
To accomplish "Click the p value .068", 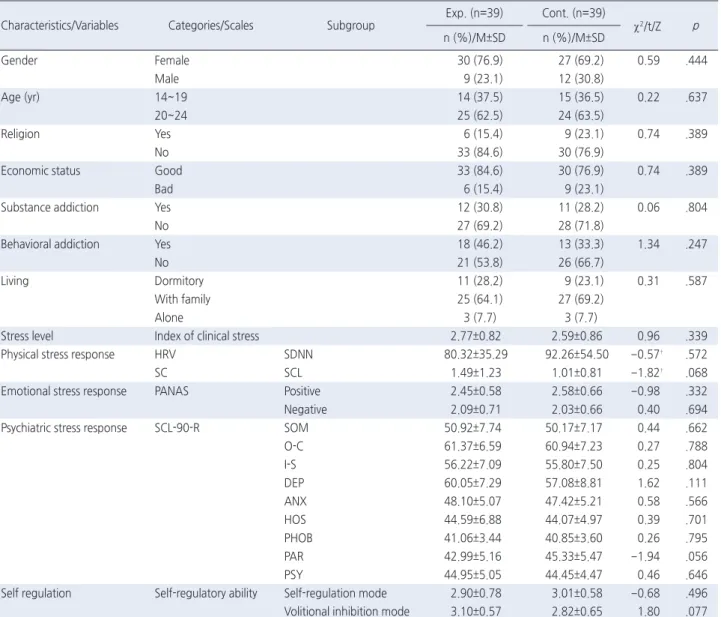I will point(696,373).
